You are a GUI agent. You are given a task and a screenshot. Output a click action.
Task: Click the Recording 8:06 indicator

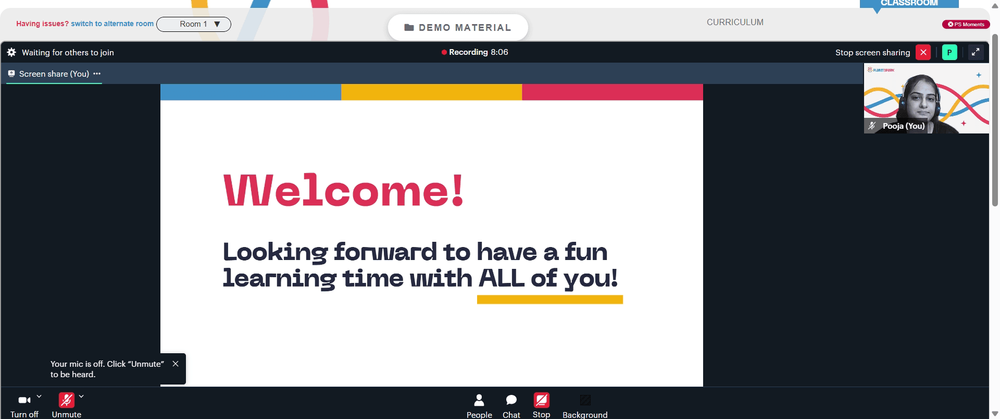[x=475, y=52]
